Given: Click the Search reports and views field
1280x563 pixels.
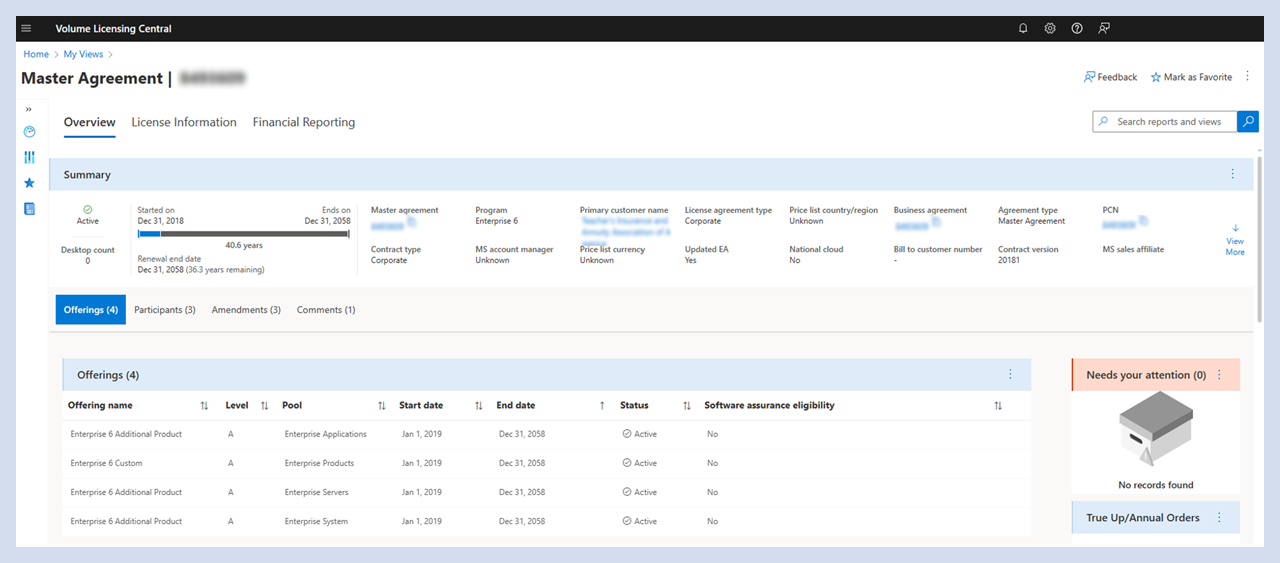Looking at the screenshot, I should coord(1165,121).
